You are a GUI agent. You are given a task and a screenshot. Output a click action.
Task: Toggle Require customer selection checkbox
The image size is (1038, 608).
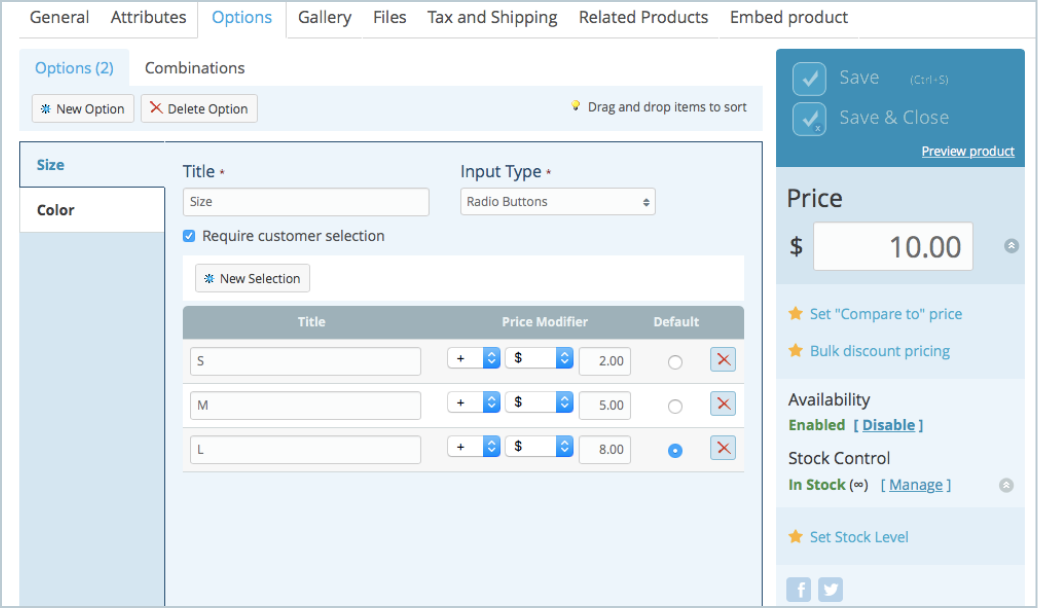coord(189,236)
